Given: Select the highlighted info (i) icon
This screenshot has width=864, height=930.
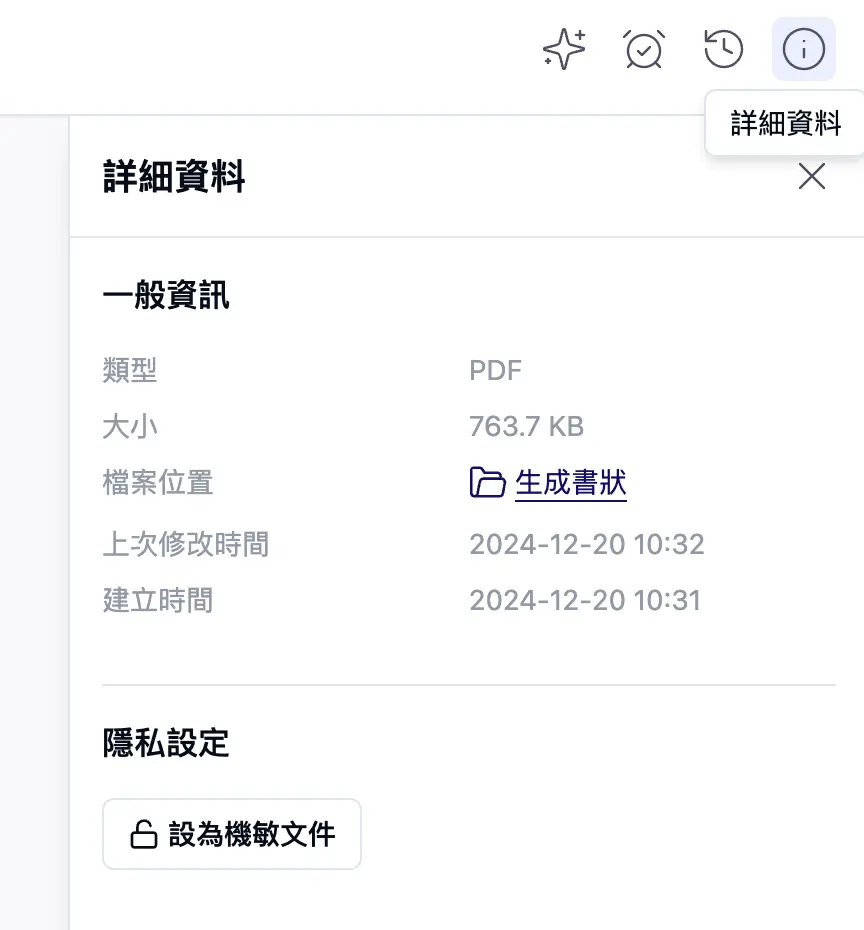Looking at the screenshot, I should (803, 49).
